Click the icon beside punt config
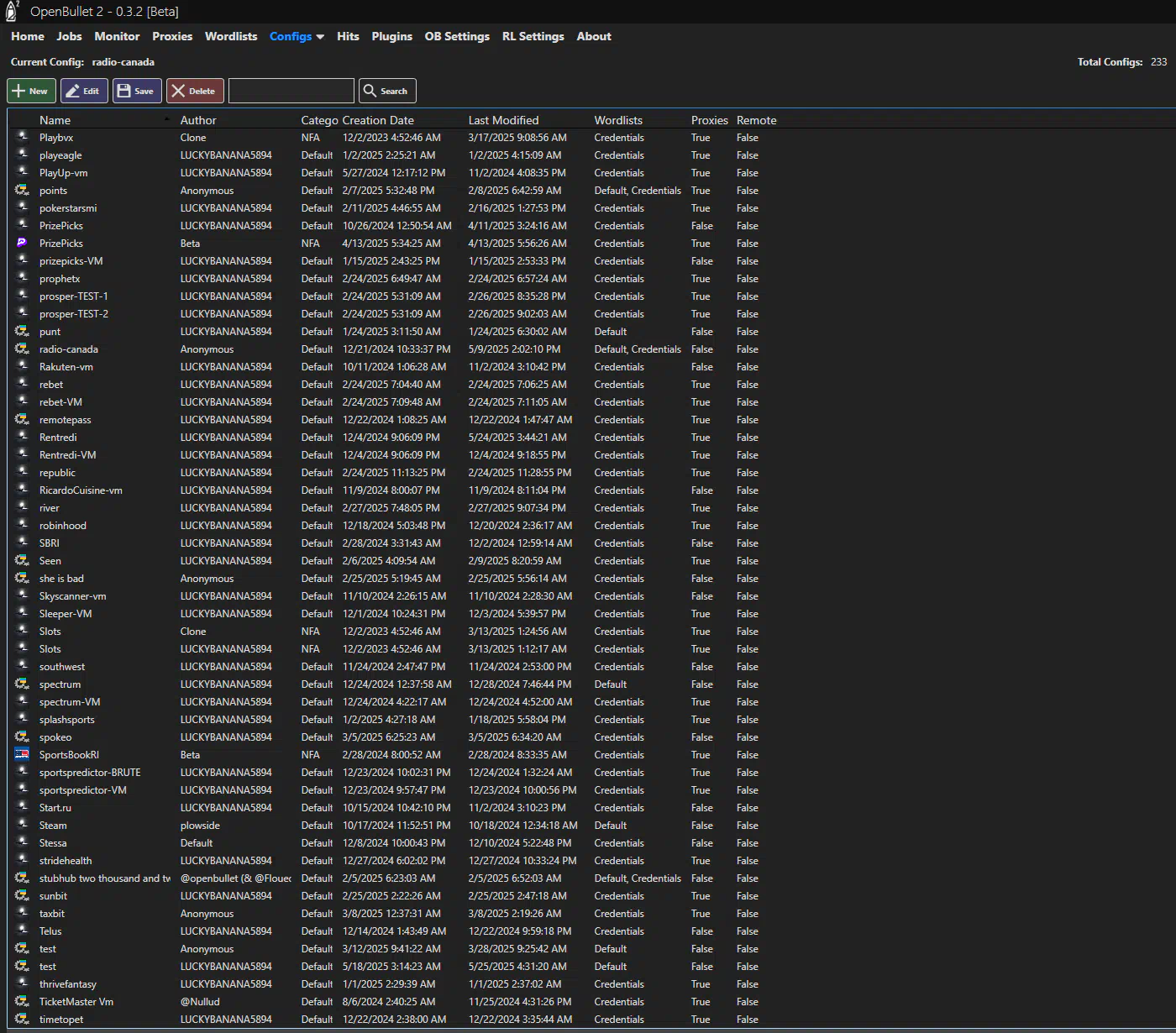This screenshot has width=1176, height=1033. click(23, 331)
